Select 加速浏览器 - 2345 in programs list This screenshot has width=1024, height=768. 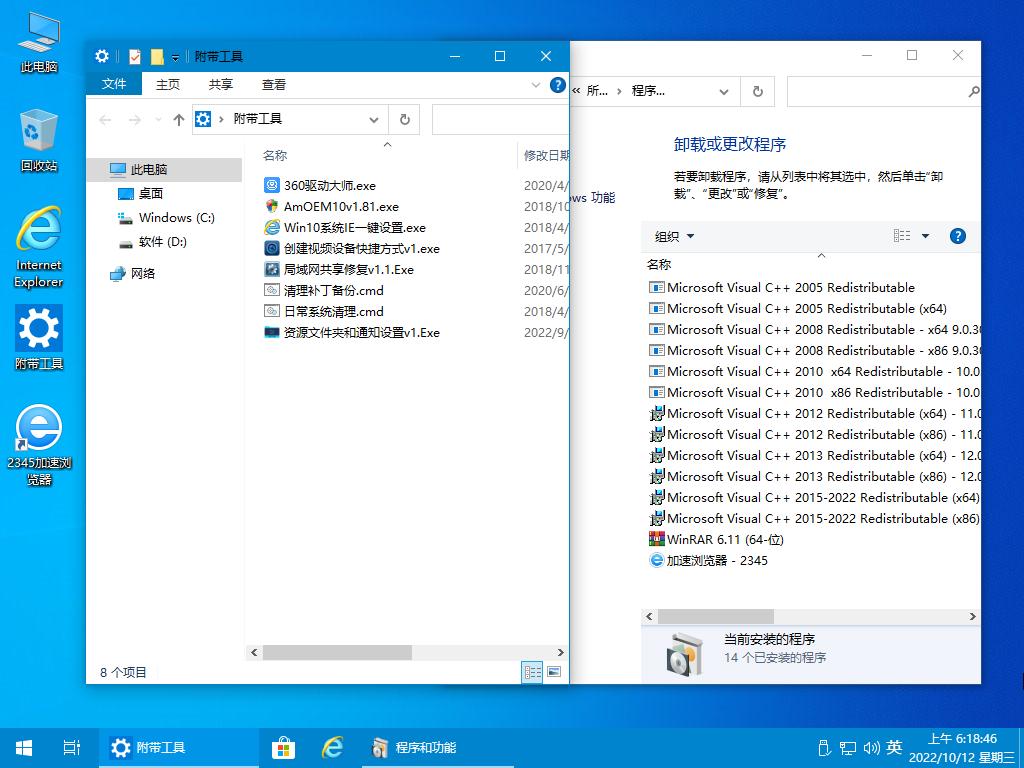click(708, 560)
